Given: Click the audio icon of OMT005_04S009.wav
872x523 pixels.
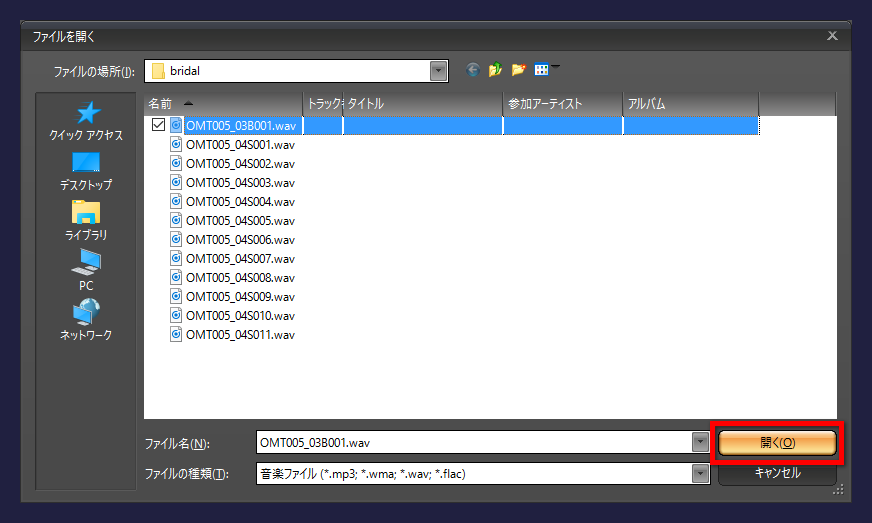Looking at the screenshot, I should 176,297.
